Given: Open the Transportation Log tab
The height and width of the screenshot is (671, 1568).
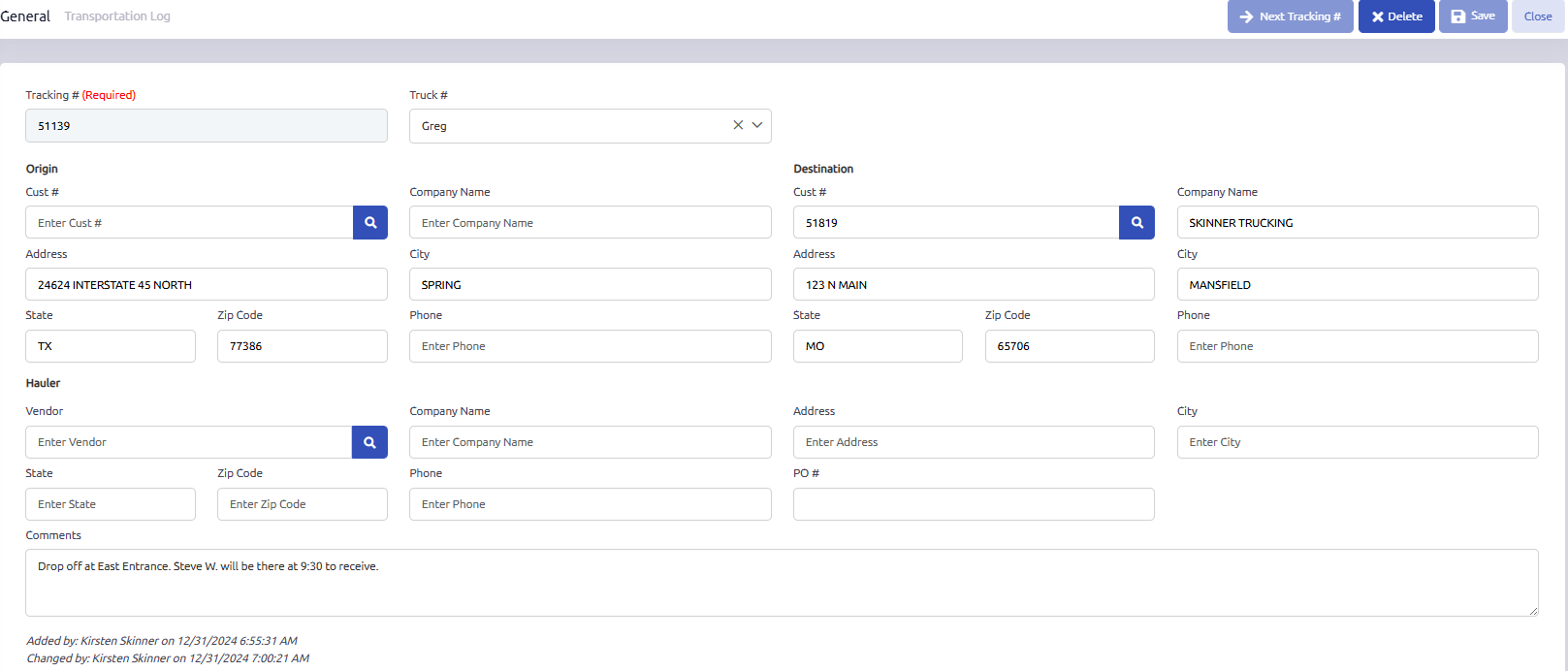Looking at the screenshot, I should 117,16.
